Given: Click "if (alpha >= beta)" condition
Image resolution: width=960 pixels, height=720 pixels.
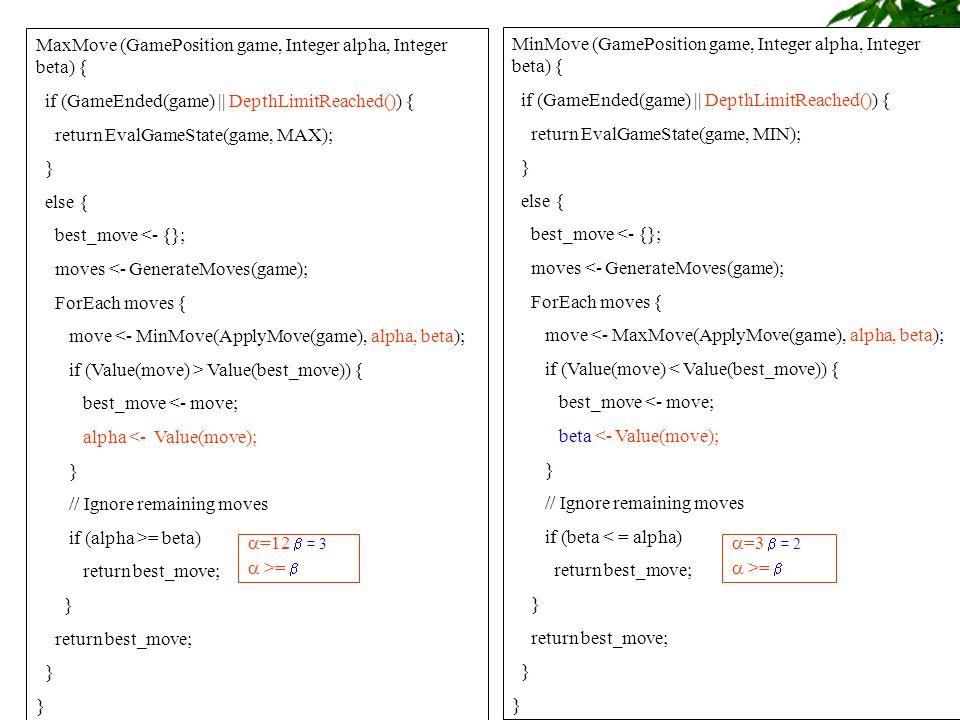Looking at the screenshot, I should point(135,538).
